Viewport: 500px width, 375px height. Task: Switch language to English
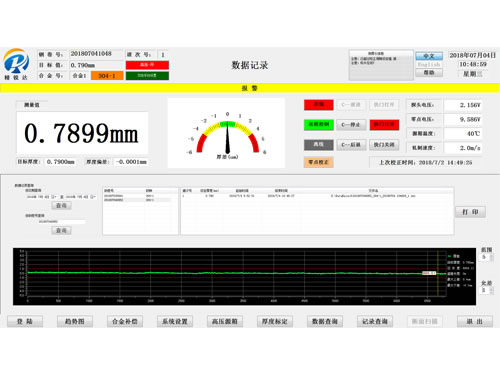tap(429, 64)
